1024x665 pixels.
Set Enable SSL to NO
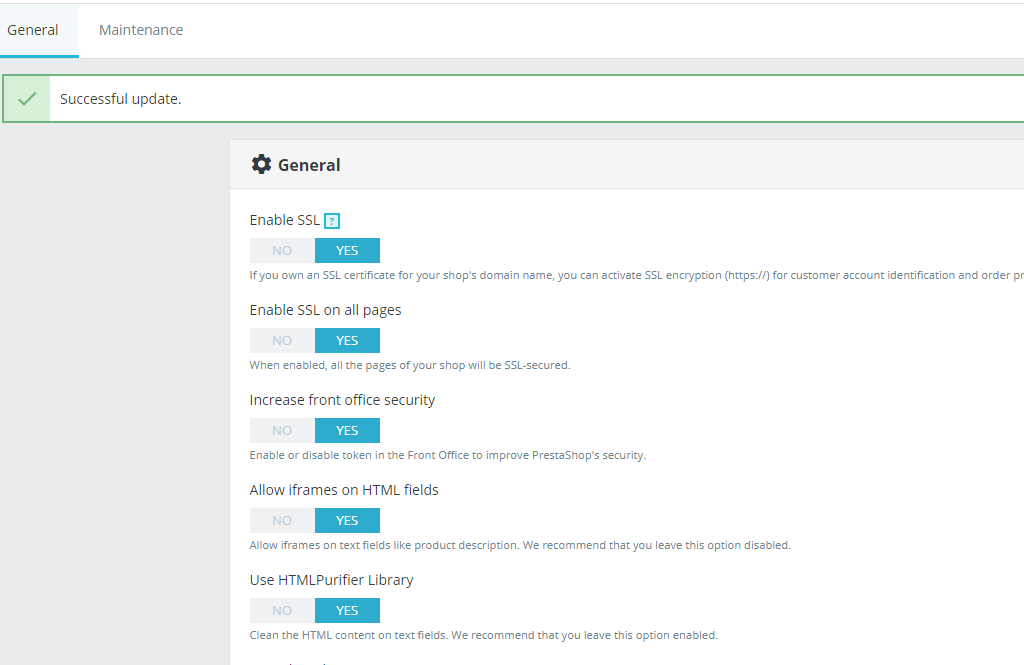click(x=282, y=250)
